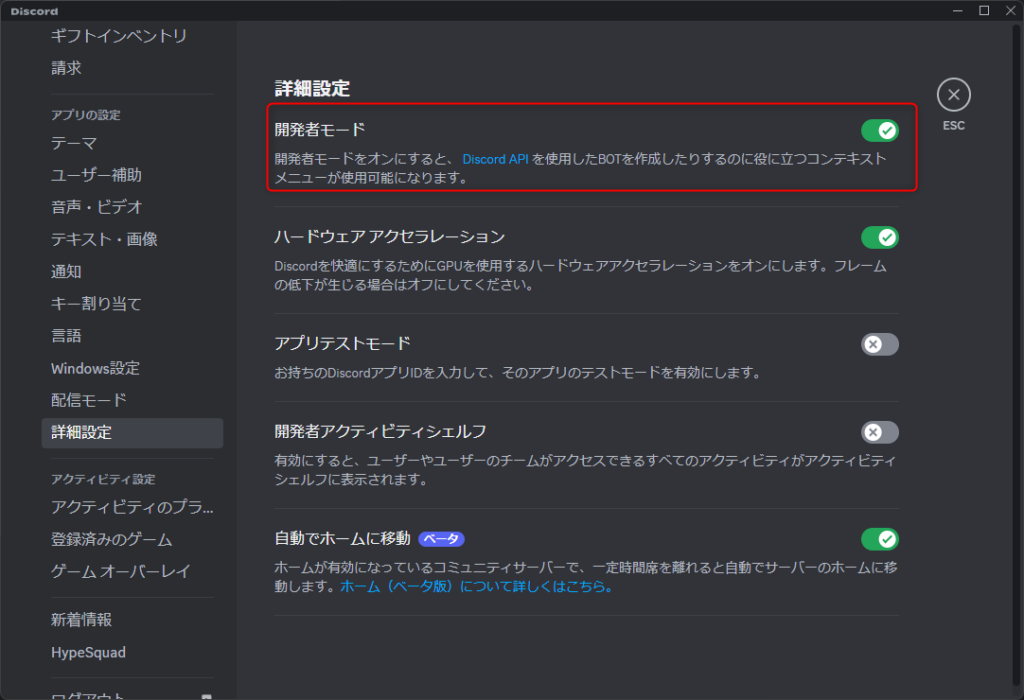Maximize the Discord window
The height and width of the screenshot is (700, 1024).
click(x=984, y=10)
